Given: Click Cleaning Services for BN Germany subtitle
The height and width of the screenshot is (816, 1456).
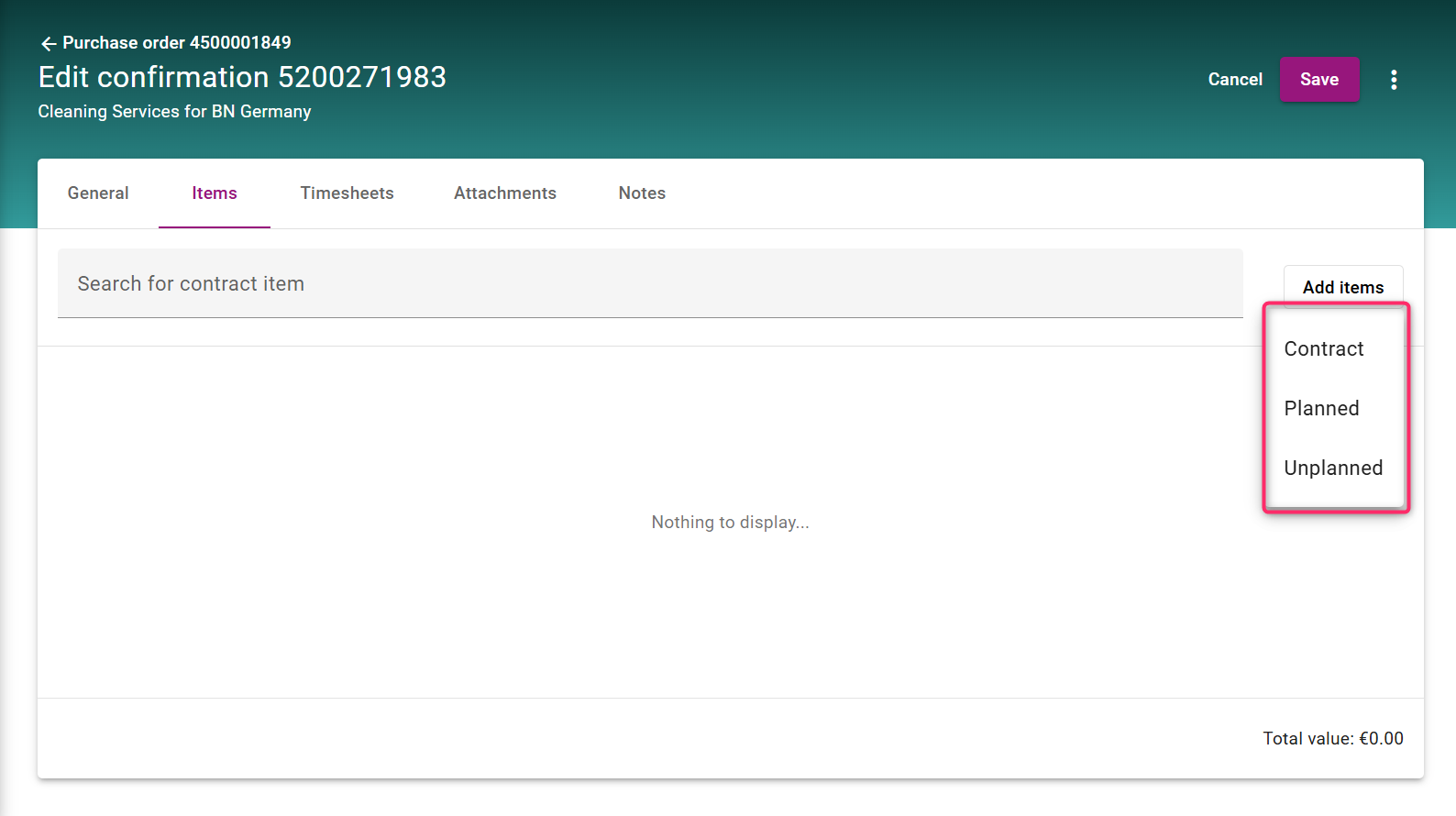Looking at the screenshot, I should click(x=174, y=112).
